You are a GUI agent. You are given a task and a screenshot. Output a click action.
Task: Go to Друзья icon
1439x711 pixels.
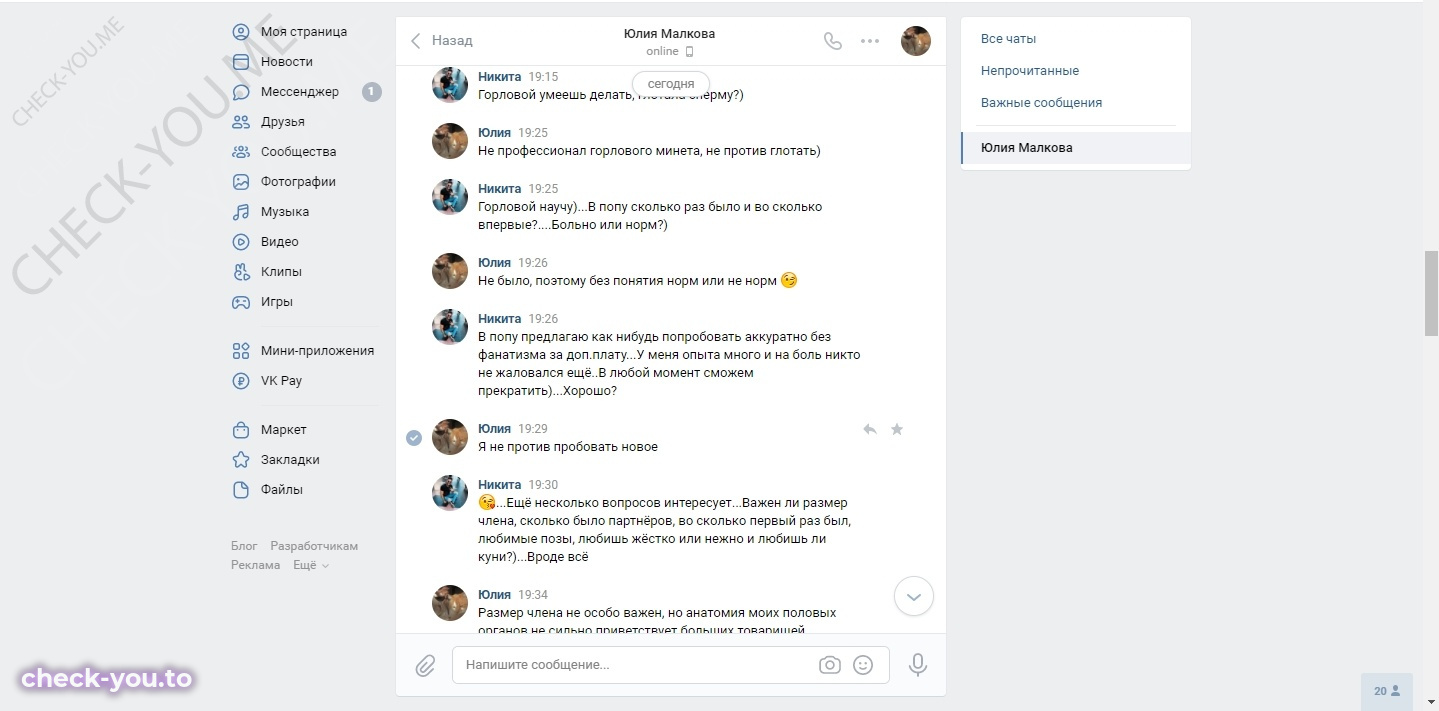pos(241,122)
